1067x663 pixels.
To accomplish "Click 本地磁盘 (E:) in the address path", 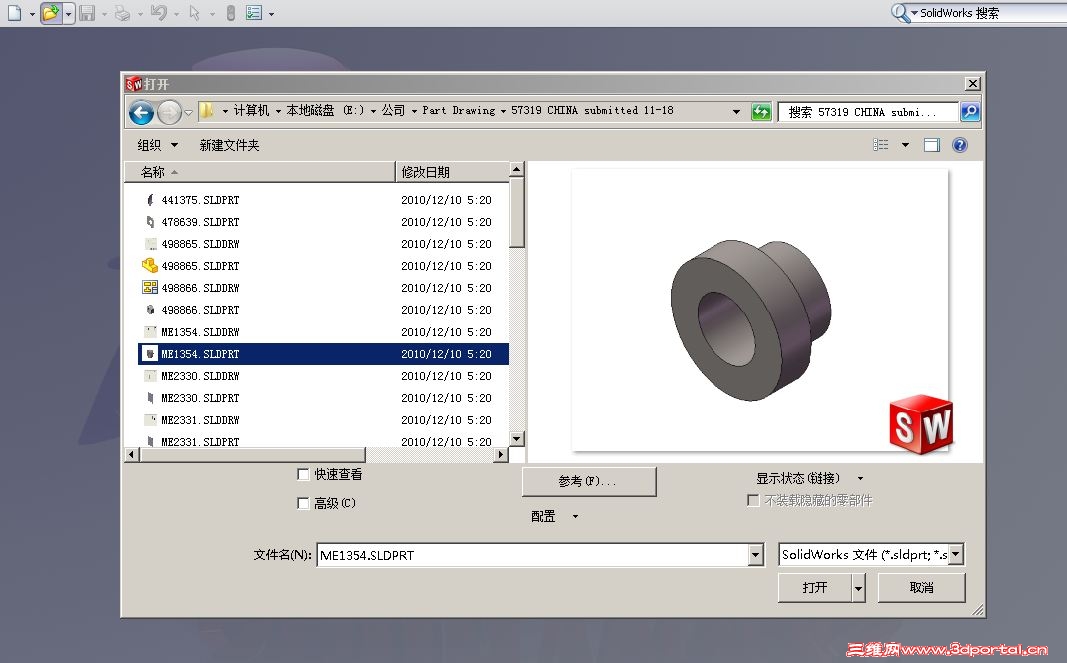I will (325, 110).
